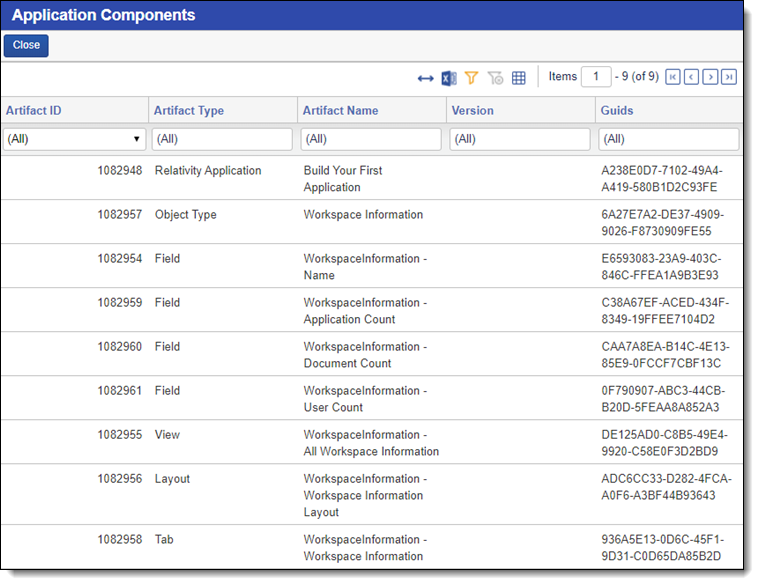Toggle column width resize arrows icon

click(x=425, y=78)
